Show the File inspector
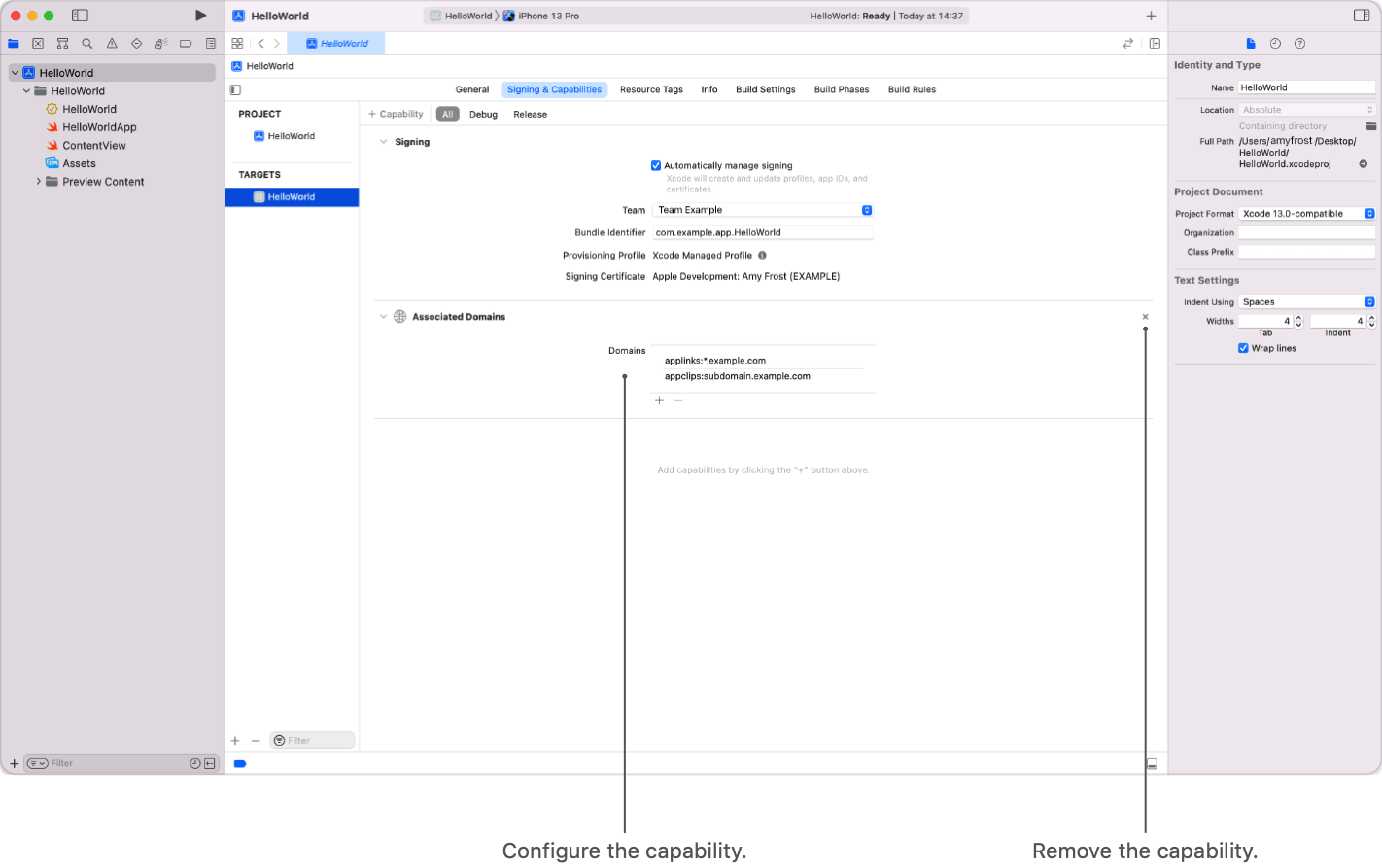Screen dimensions: 1382x868 [x=1251, y=44]
